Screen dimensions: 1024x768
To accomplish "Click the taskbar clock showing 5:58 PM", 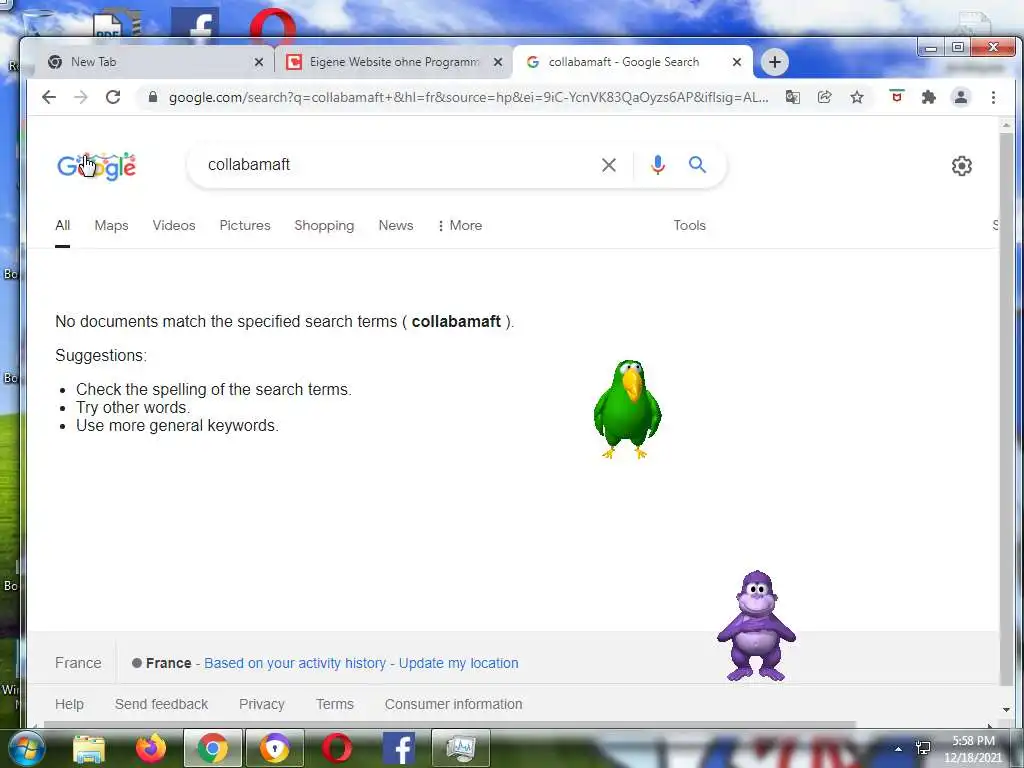I will (x=973, y=749).
